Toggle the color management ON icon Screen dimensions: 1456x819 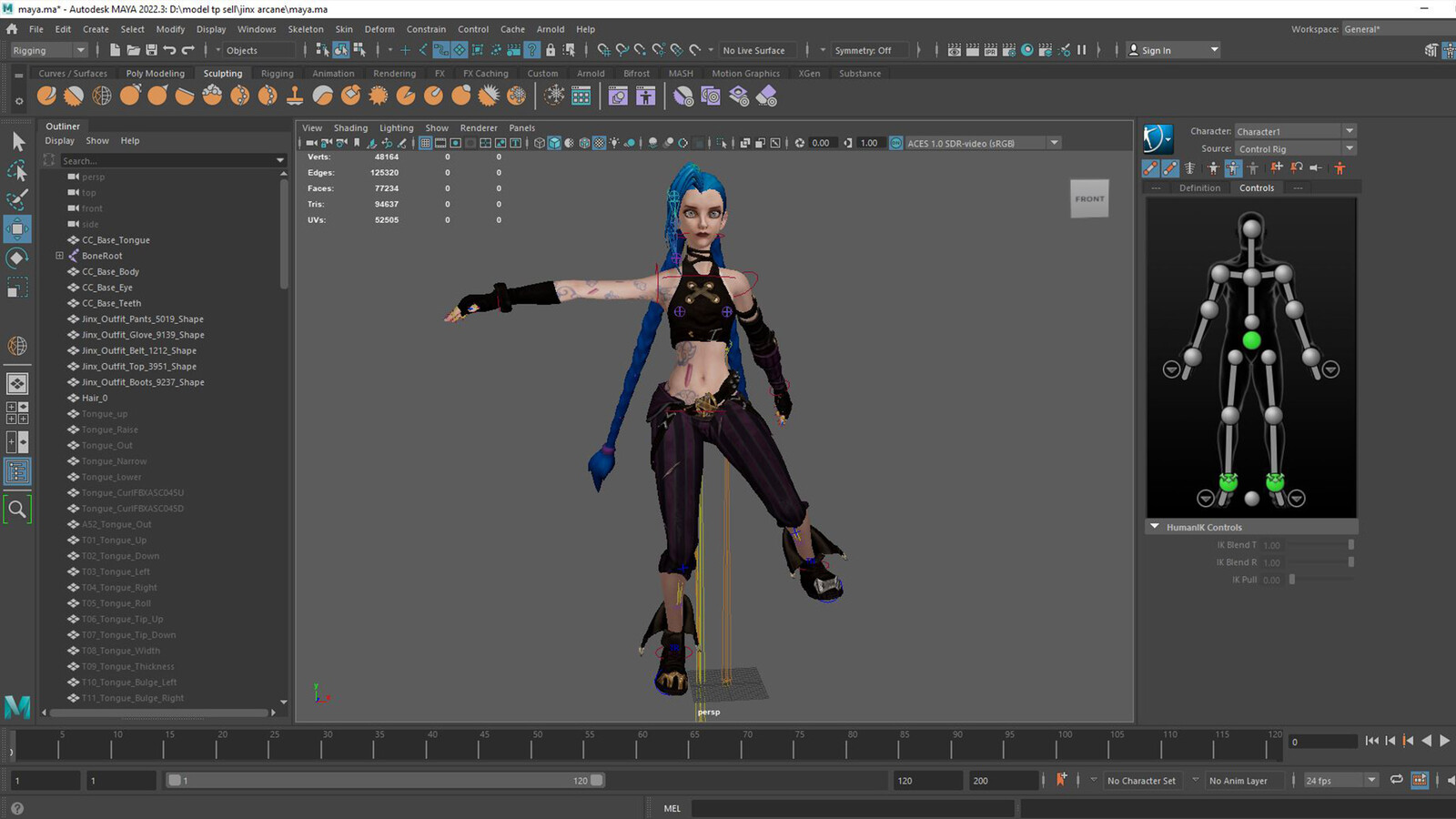point(896,143)
